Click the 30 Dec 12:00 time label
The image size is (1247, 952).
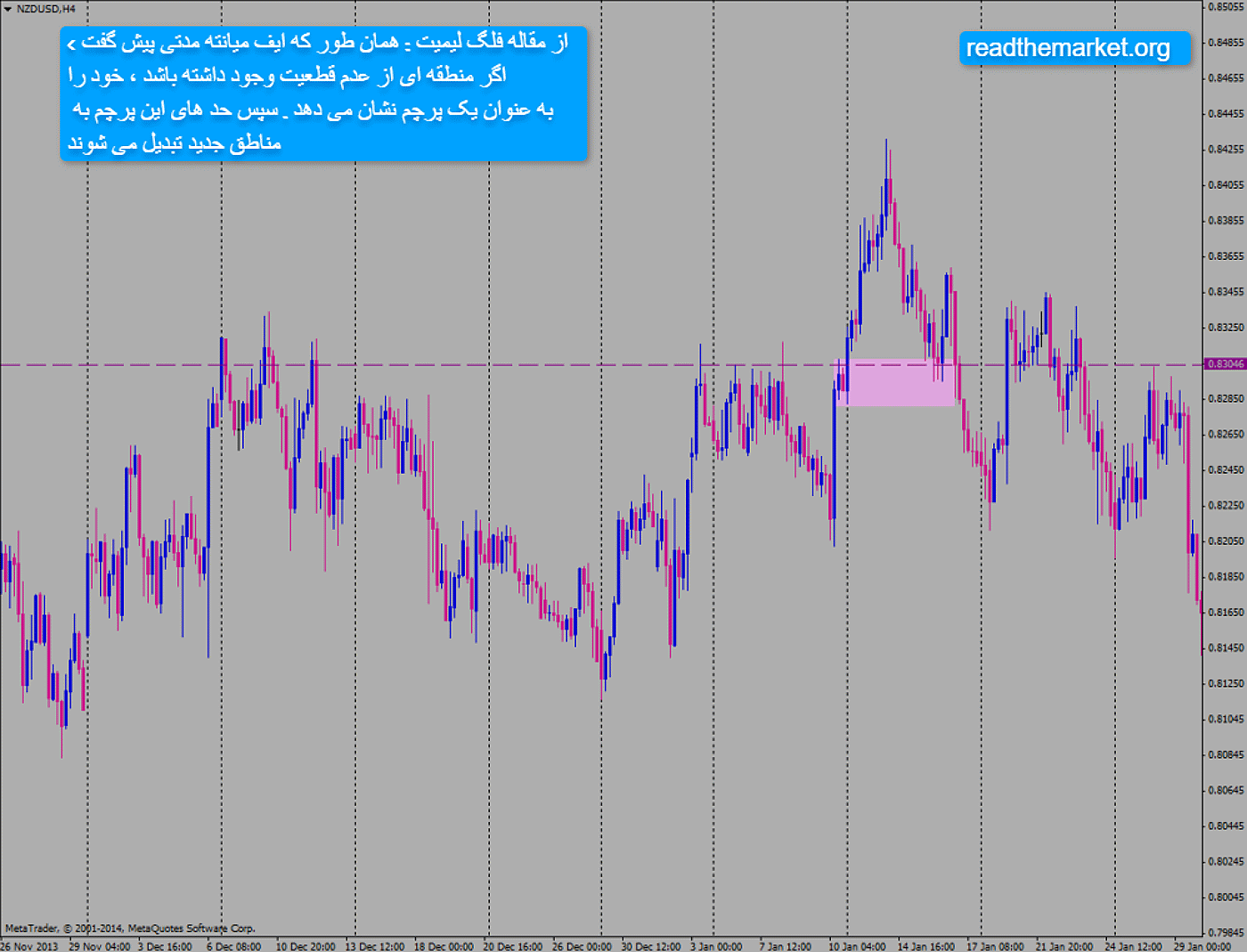pos(650,946)
